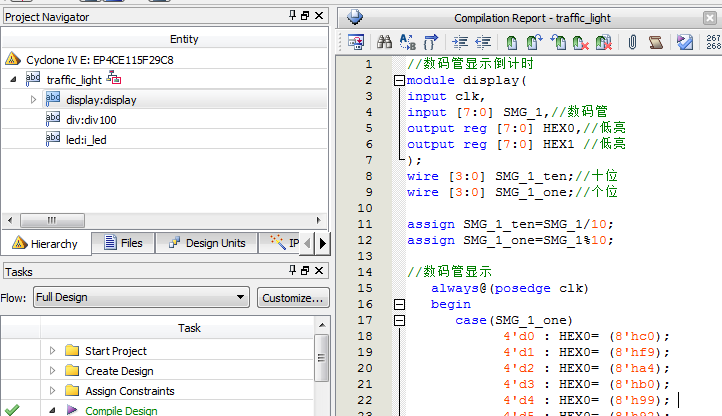Click the binoculars Find icon
Screen dimensions: 722x416
(384, 42)
